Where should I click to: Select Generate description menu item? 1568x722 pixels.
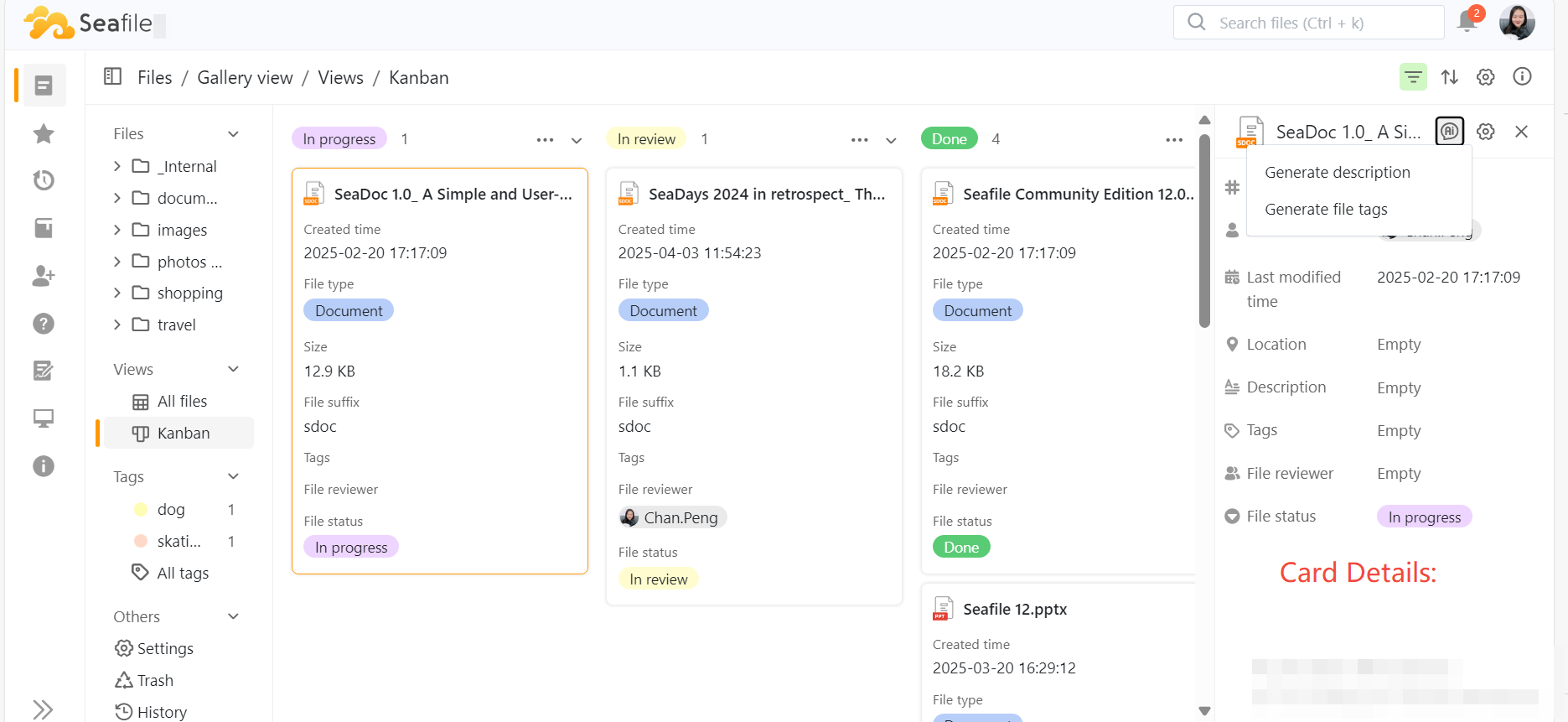[x=1337, y=173]
